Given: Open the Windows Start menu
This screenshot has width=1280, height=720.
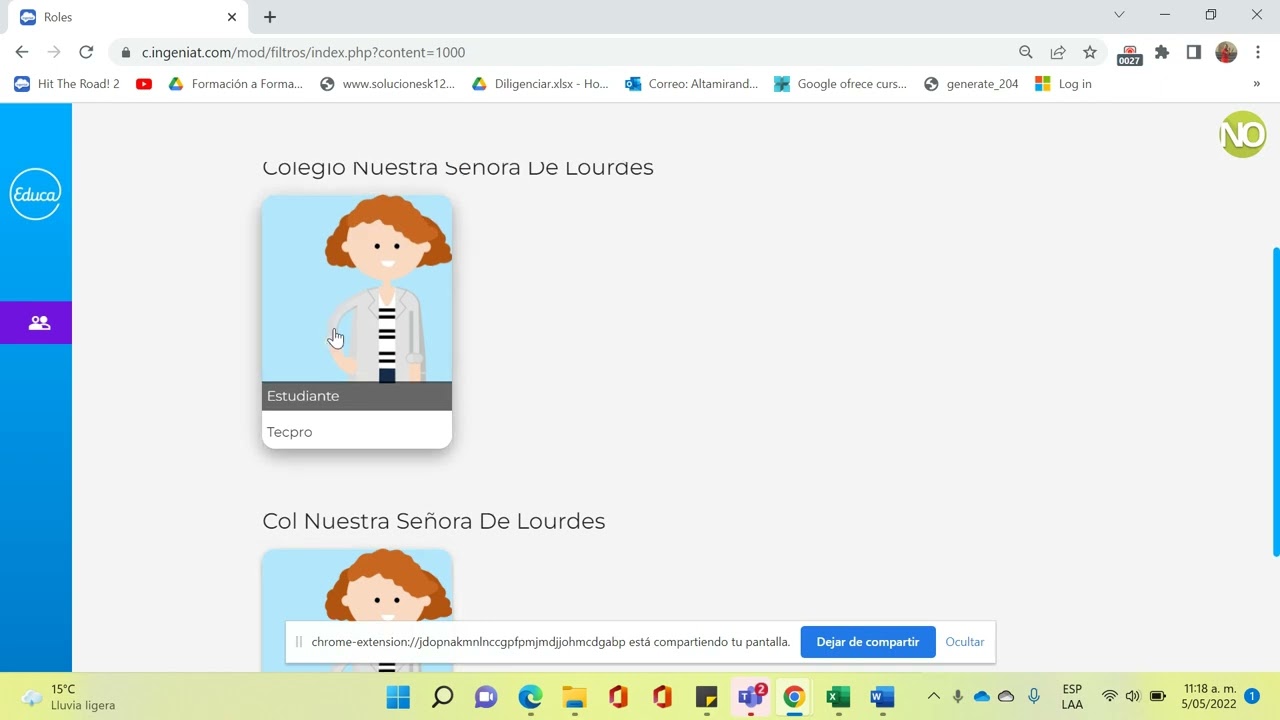Looking at the screenshot, I should coord(398,697).
